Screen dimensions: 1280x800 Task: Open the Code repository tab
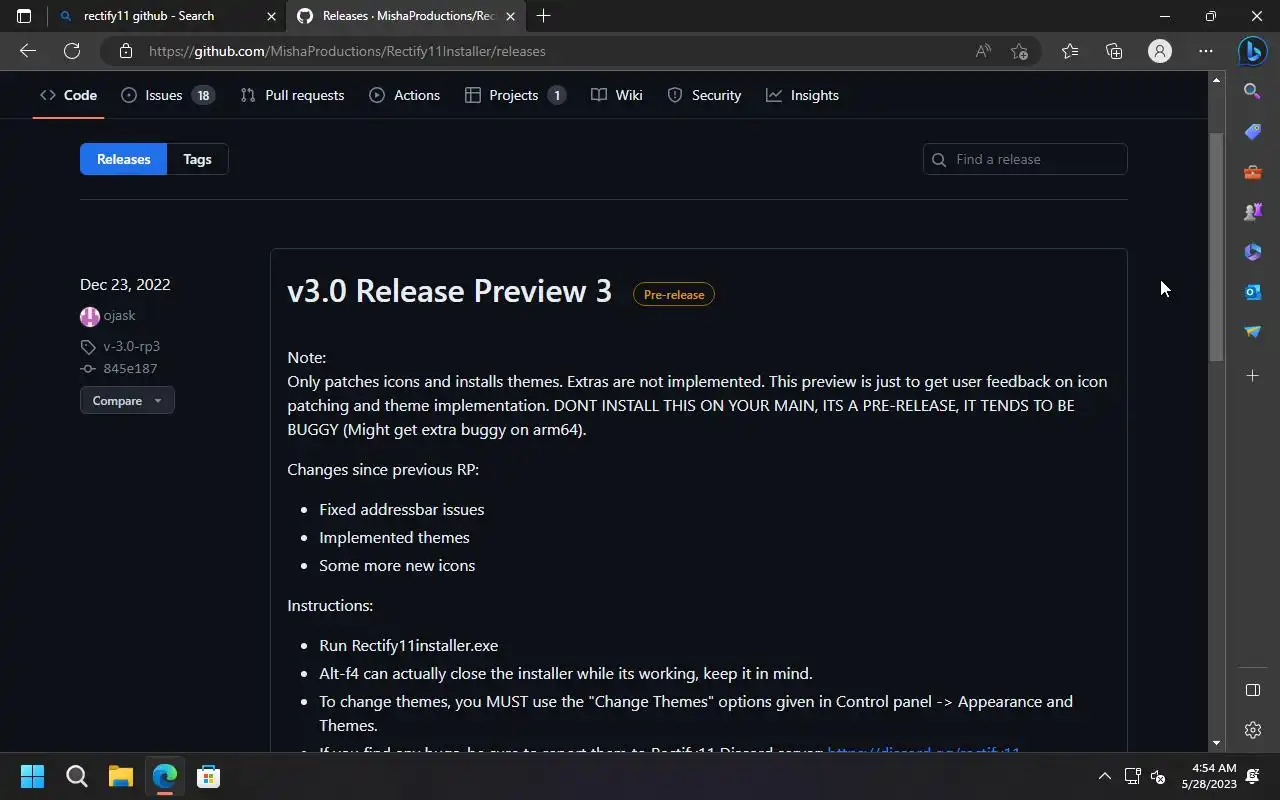pos(68,95)
